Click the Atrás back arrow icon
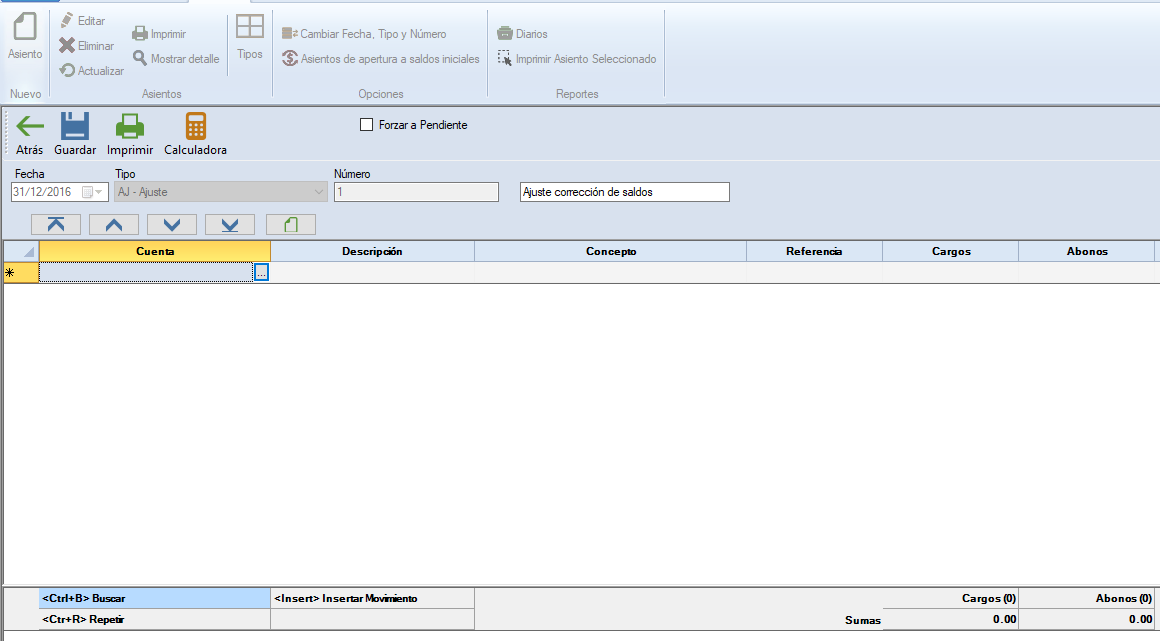1160x641 pixels. point(30,127)
